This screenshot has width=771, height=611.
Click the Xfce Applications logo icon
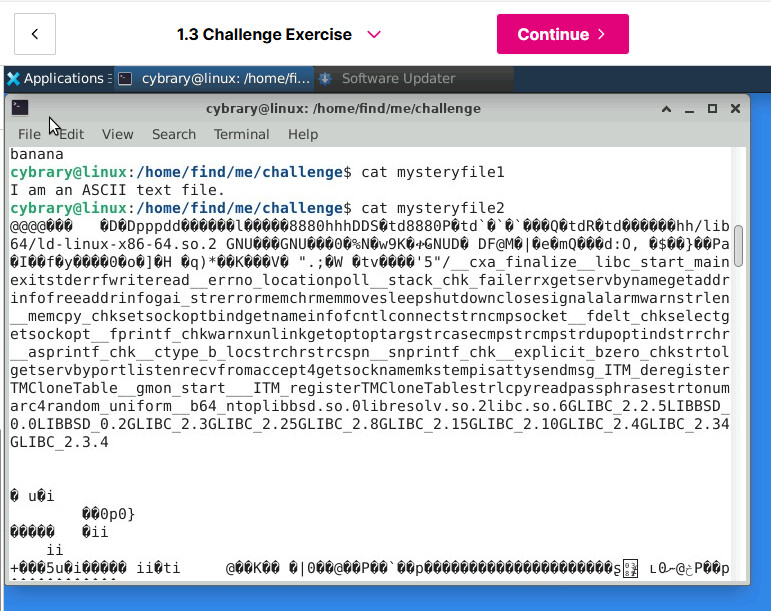(13, 78)
